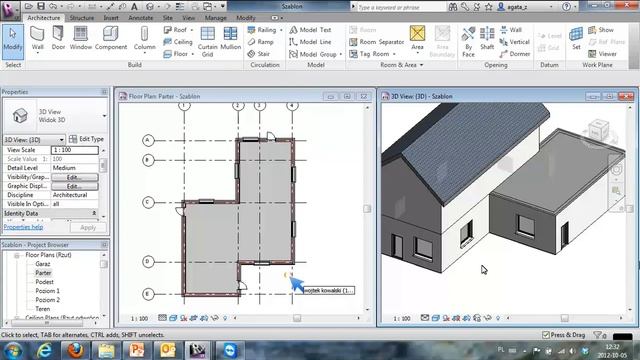Collapse the Floor Plans tree node
Image resolution: width=640 pixels, height=360 pixels.
[x=17, y=255]
